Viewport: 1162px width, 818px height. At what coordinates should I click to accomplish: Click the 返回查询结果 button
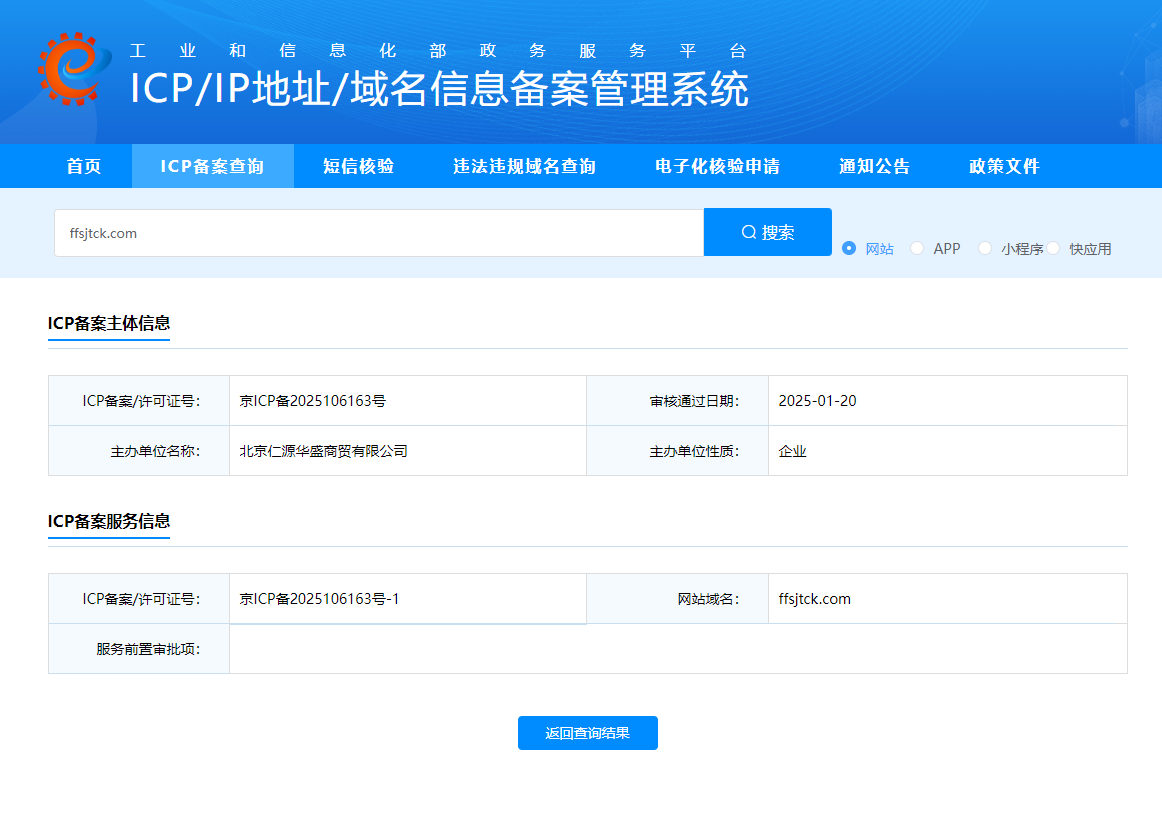tap(588, 733)
